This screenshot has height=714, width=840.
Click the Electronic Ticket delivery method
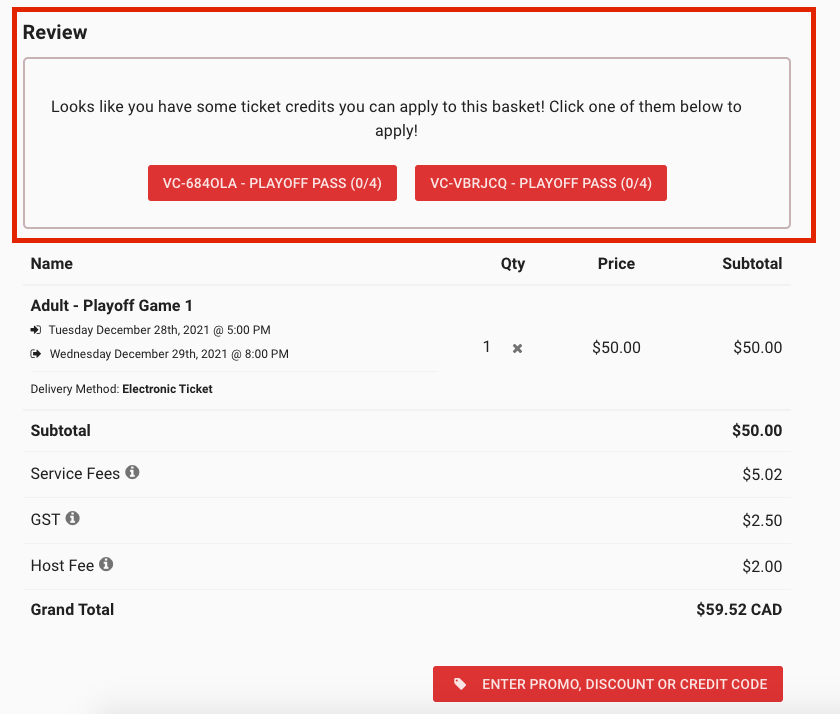point(167,389)
